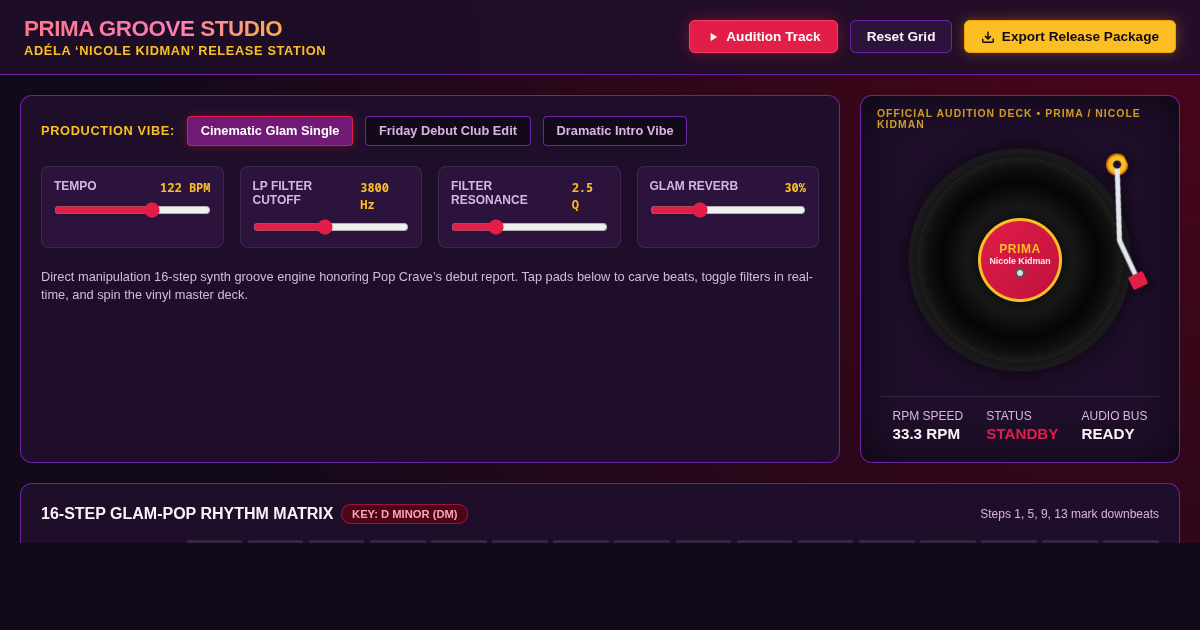
Task: Click the PRIMA Nicole Kidman vinyl label
Action: (1020, 260)
